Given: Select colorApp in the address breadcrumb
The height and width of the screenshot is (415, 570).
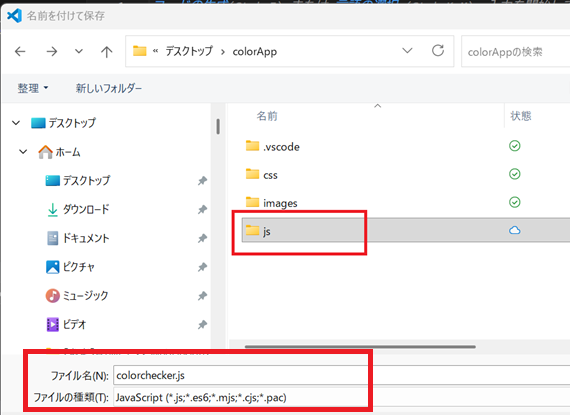Looking at the screenshot, I should coord(254,52).
